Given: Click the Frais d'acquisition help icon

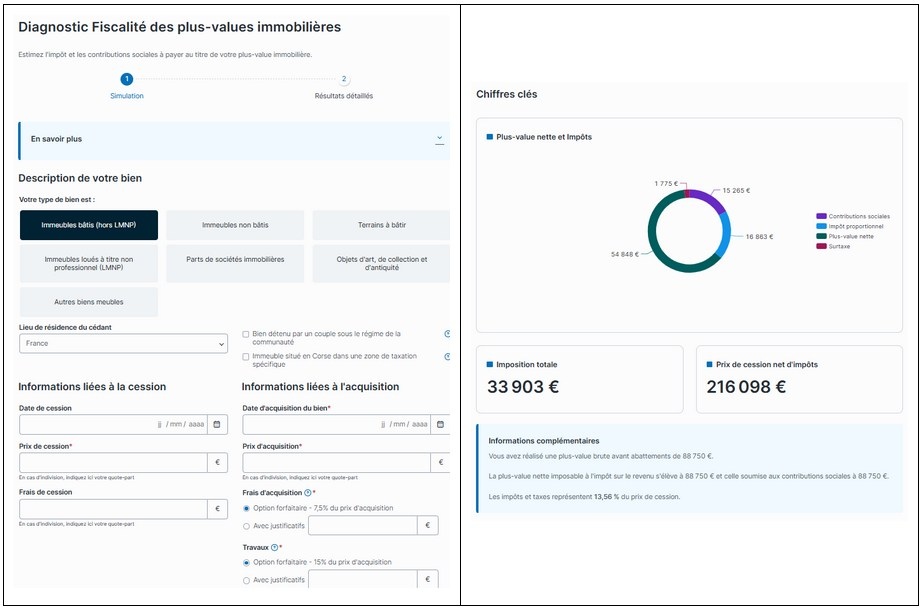Looking at the screenshot, I should (307, 493).
